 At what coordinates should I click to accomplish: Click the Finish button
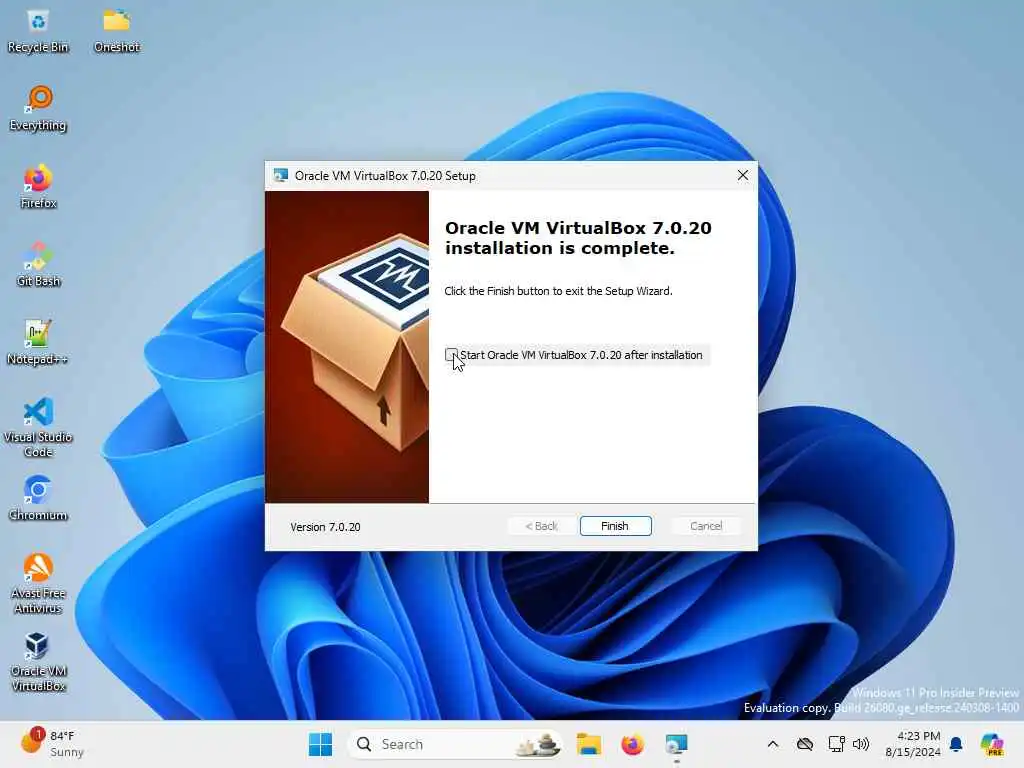point(615,526)
